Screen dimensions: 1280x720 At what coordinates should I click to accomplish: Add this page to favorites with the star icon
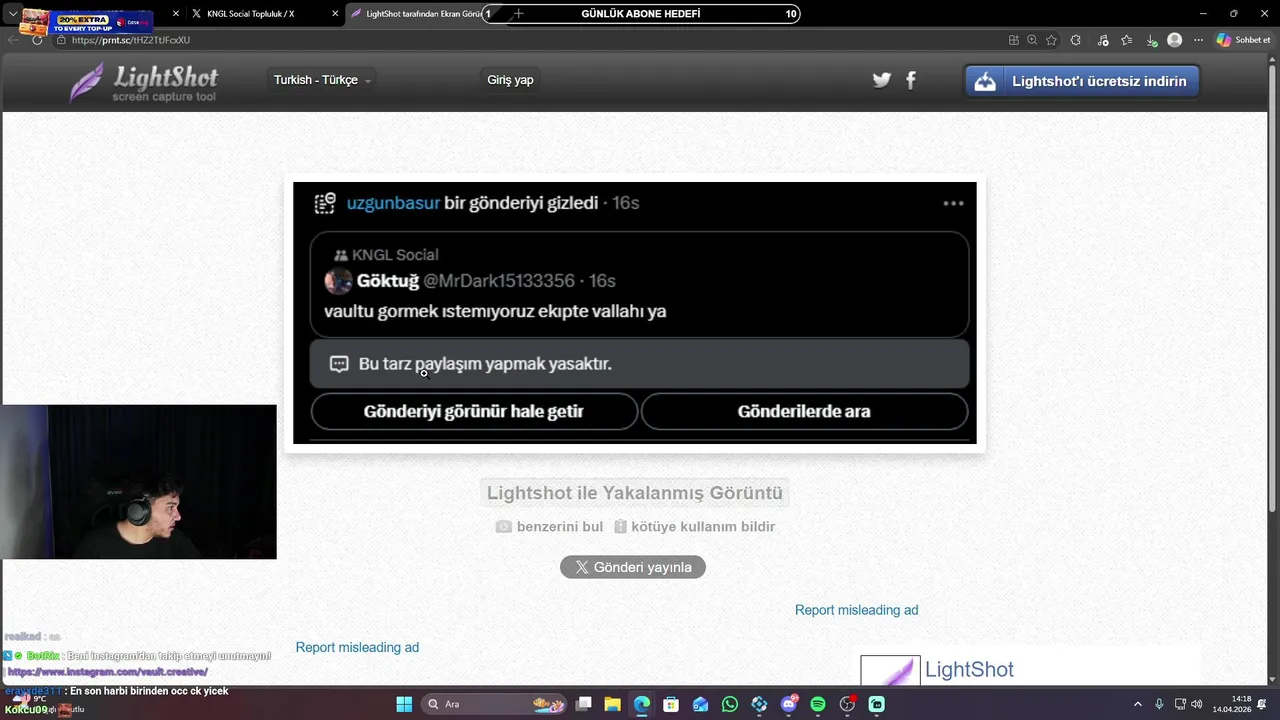[1051, 40]
